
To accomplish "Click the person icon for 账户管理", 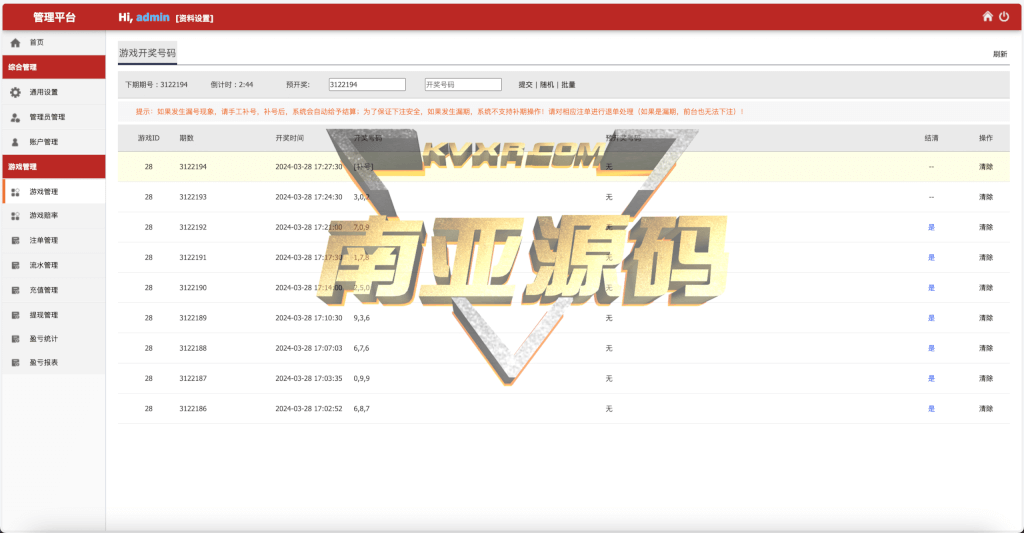I will point(16,142).
